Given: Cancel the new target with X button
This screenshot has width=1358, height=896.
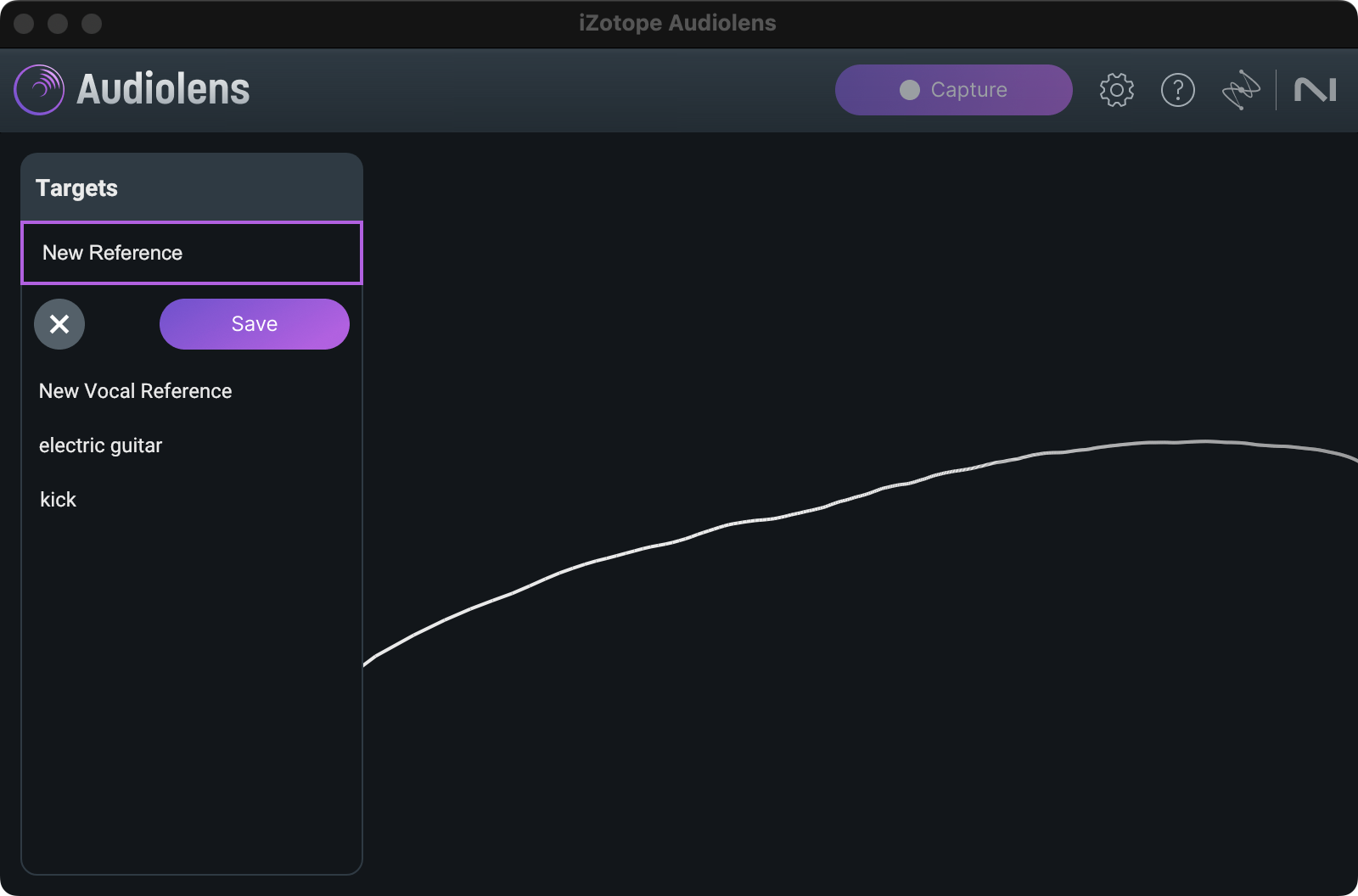Looking at the screenshot, I should [x=59, y=324].
